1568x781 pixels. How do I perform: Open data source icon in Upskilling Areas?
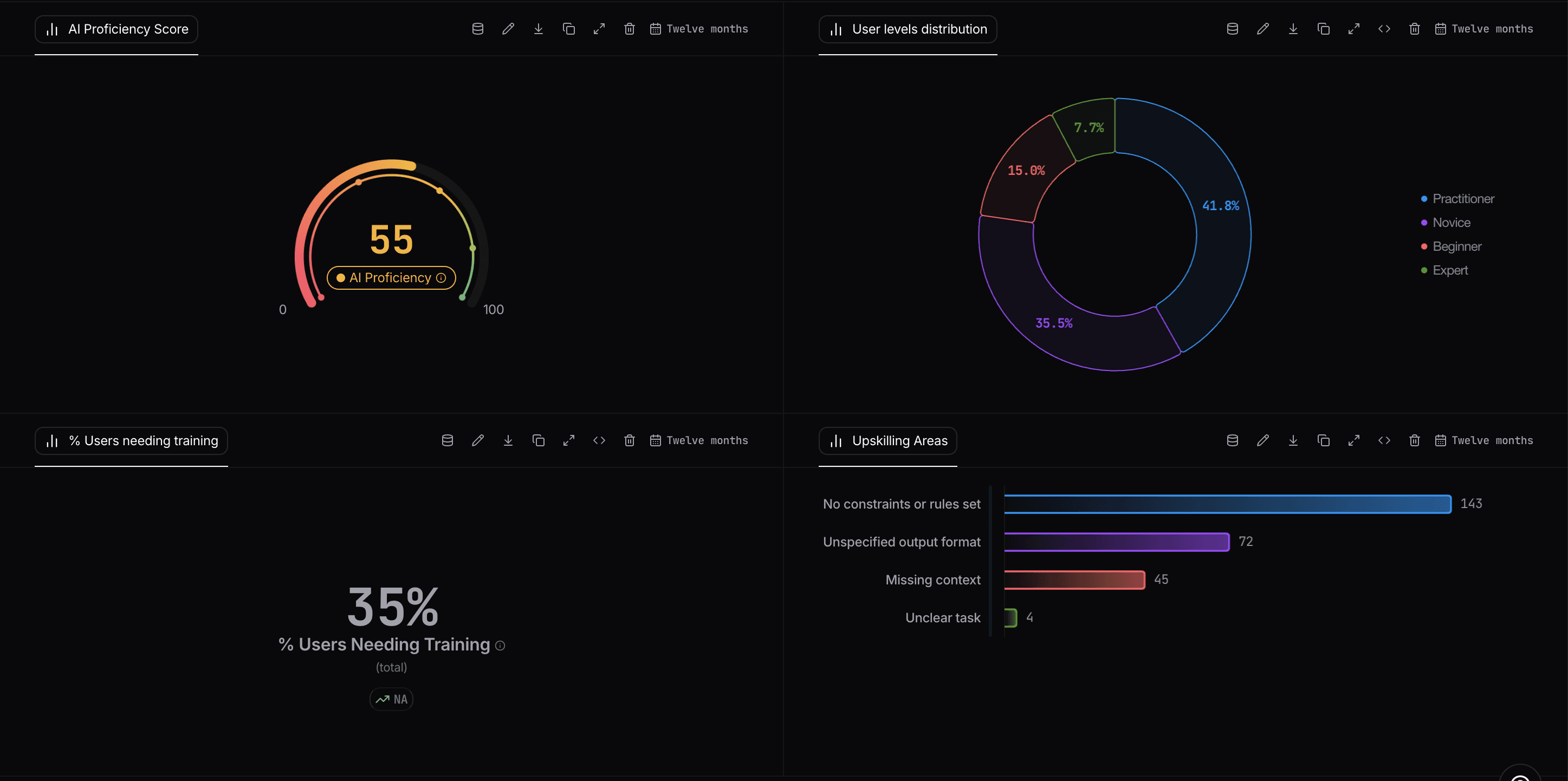pyautogui.click(x=1233, y=440)
